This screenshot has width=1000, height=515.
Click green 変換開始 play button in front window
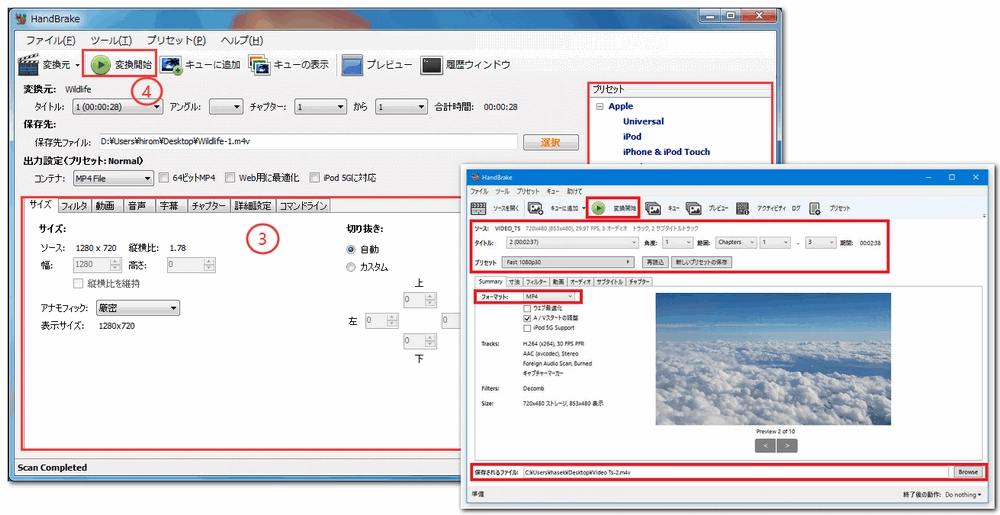pos(598,208)
